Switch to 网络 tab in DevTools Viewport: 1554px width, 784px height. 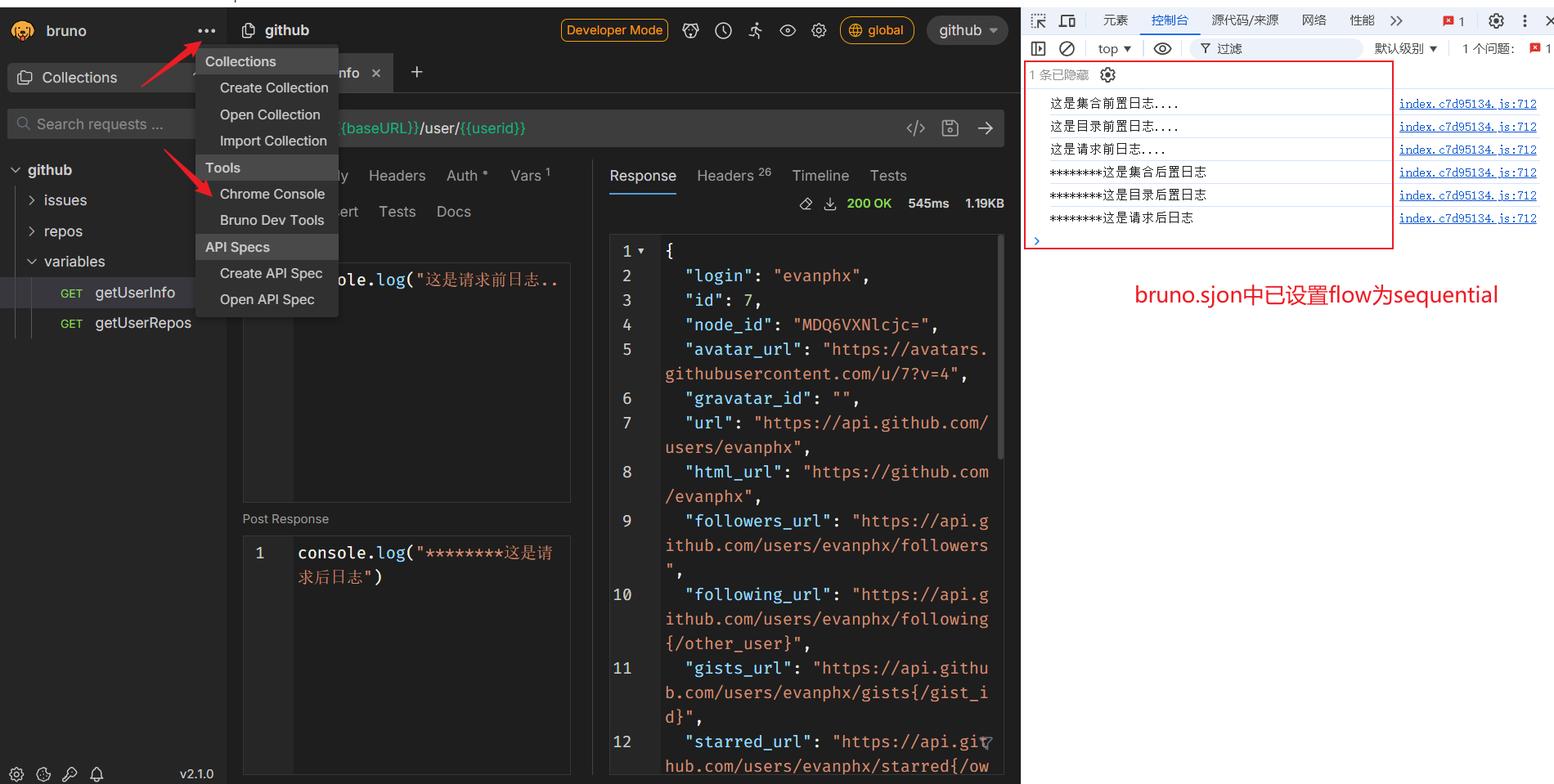(x=1314, y=20)
